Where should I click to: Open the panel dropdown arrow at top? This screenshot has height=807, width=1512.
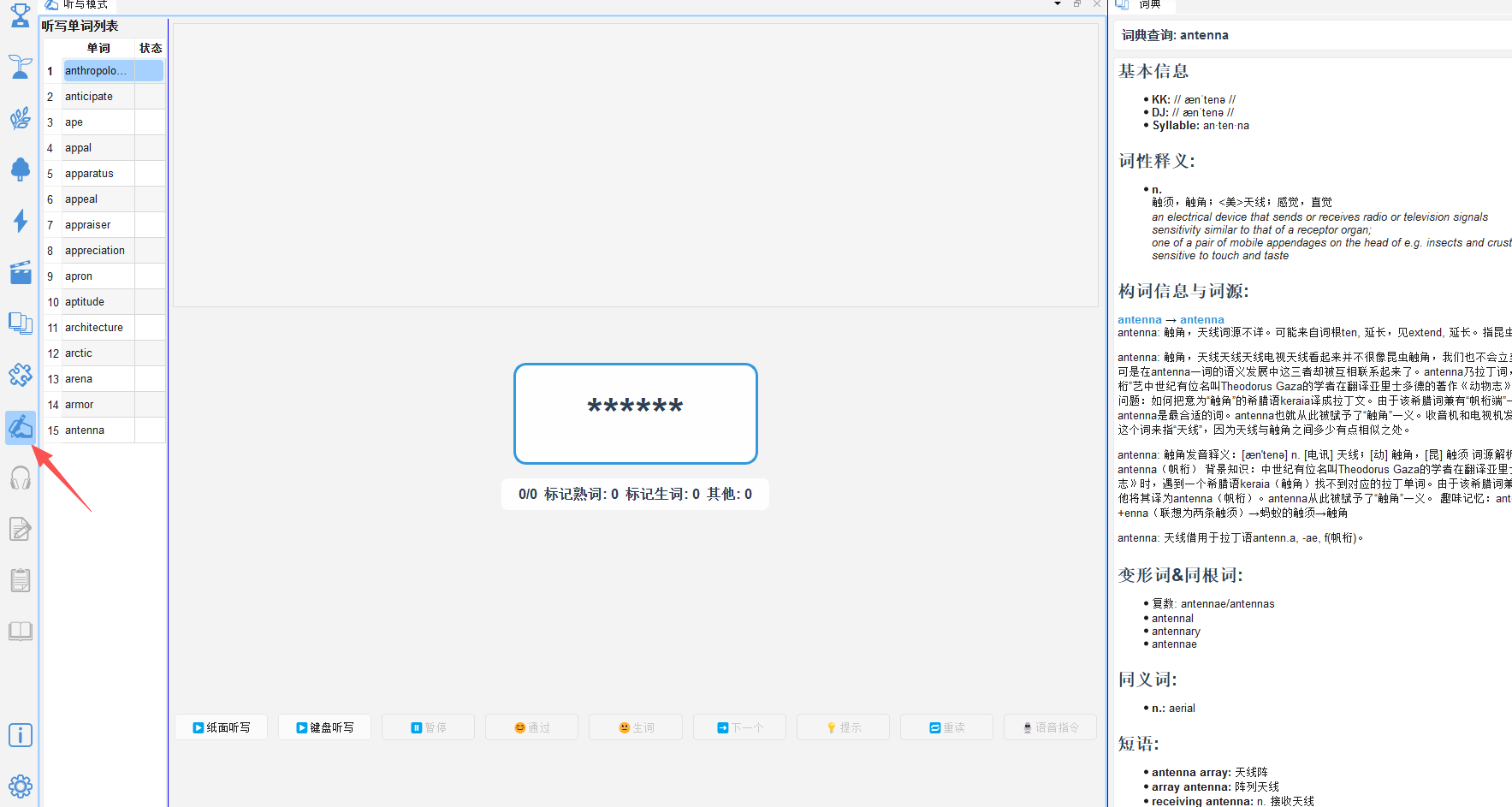[x=1058, y=4]
